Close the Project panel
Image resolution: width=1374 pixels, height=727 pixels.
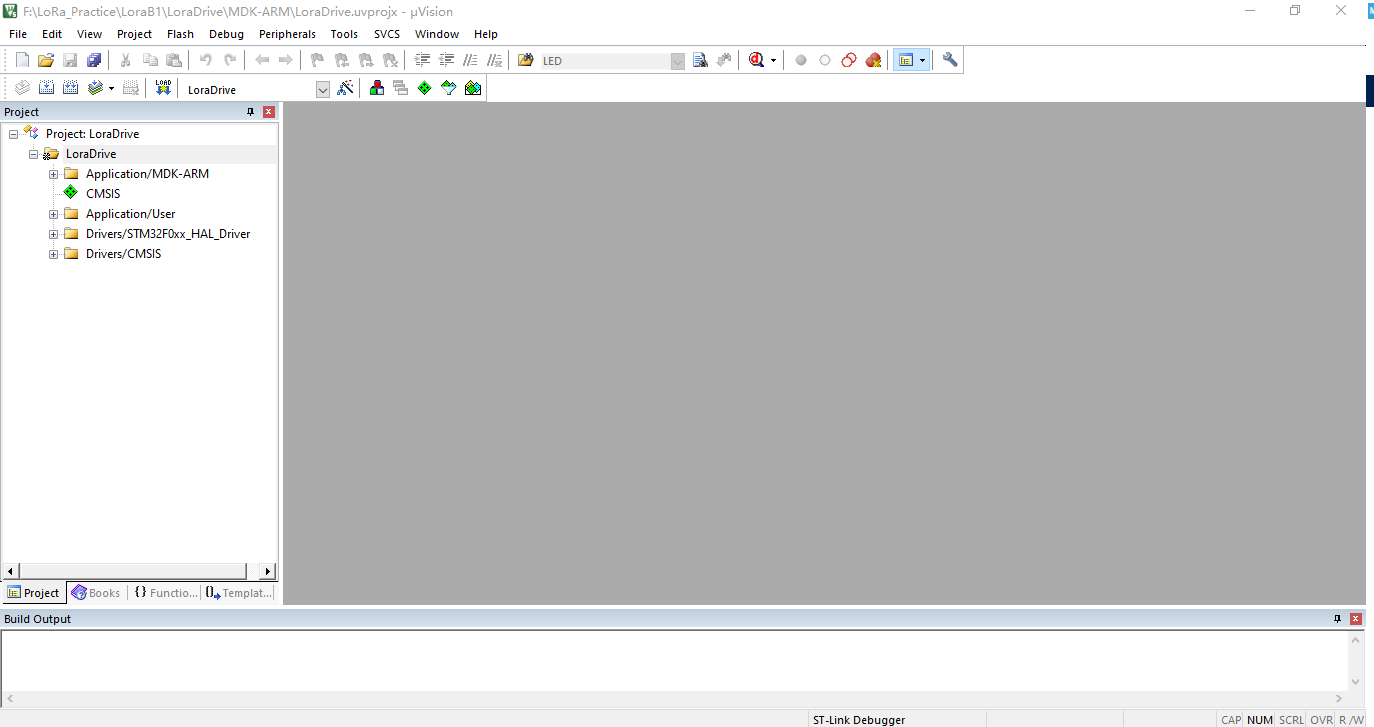[x=269, y=112]
